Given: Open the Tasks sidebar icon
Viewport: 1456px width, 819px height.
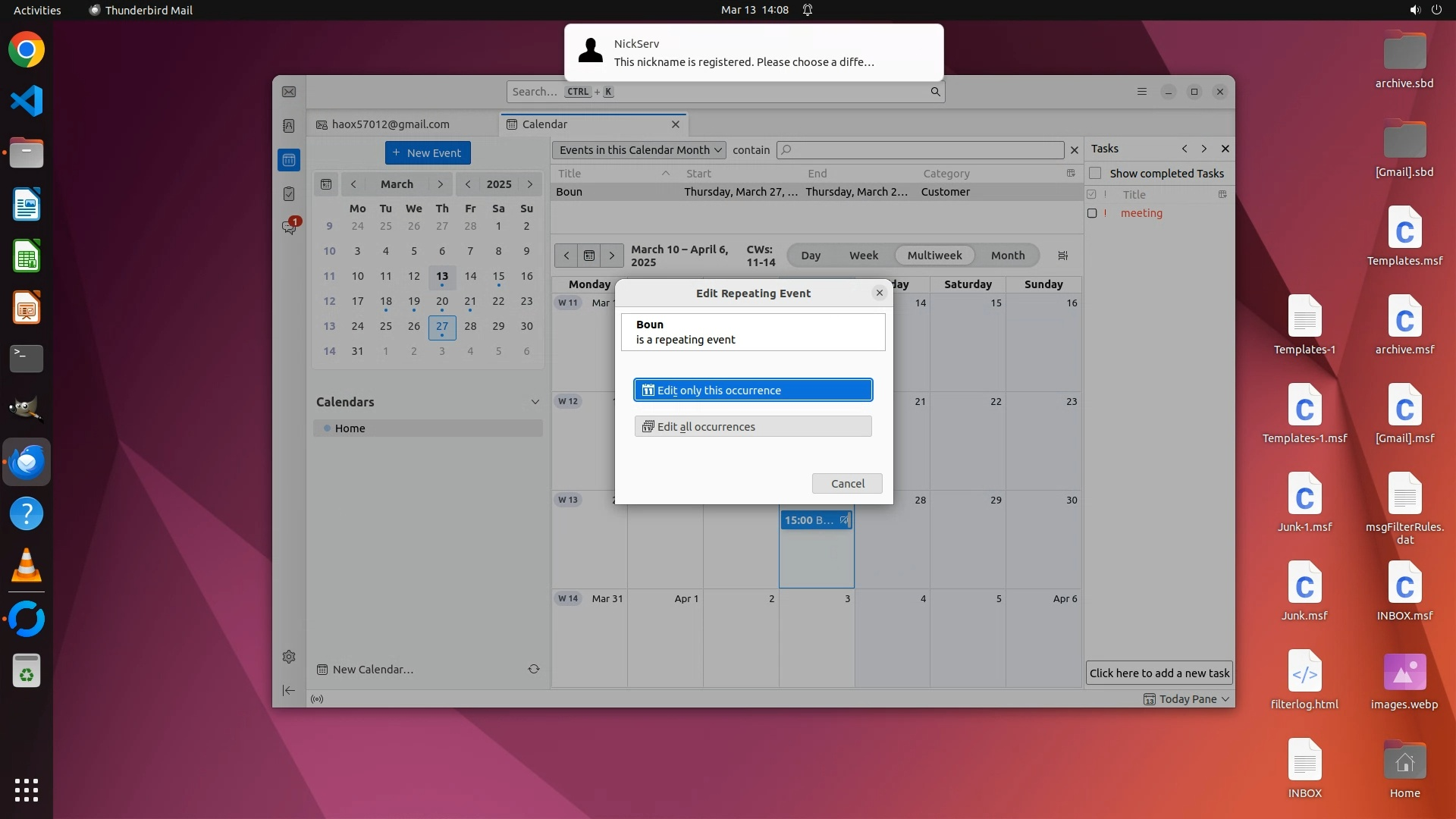Looking at the screenshot, I should (289, 194).
